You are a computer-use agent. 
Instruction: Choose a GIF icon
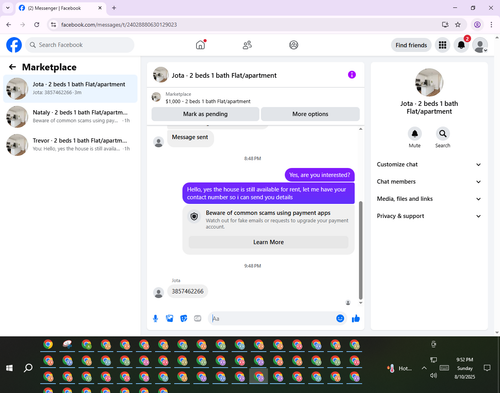tap(198, 319)
